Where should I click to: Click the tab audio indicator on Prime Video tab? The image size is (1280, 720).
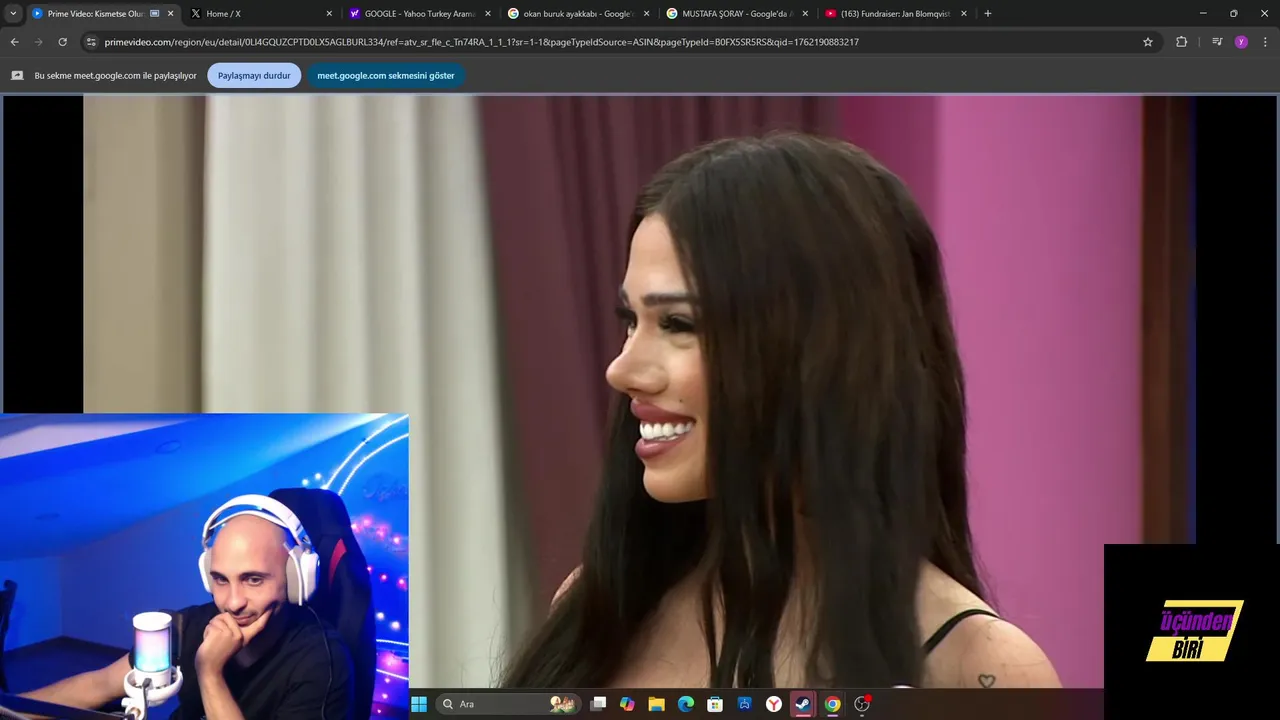coord(154,14)
